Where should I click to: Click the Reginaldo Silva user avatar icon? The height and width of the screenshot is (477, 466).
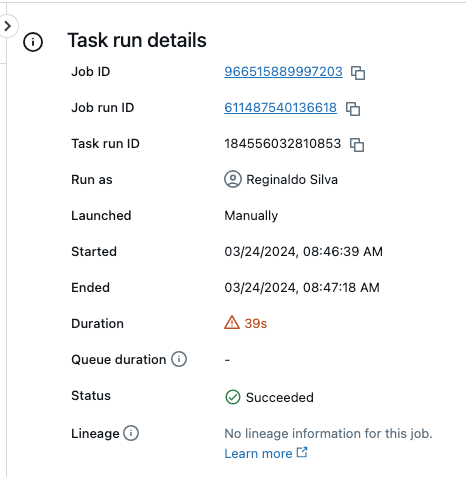pyautogui.click(x=233, y=179)
